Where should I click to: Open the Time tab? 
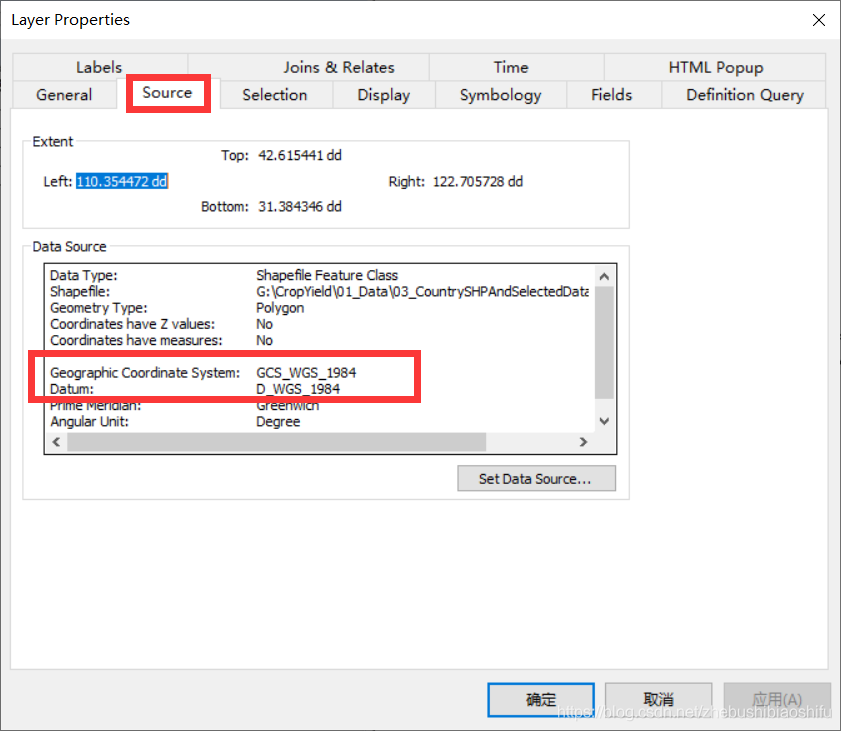click(x=511, y=67)
